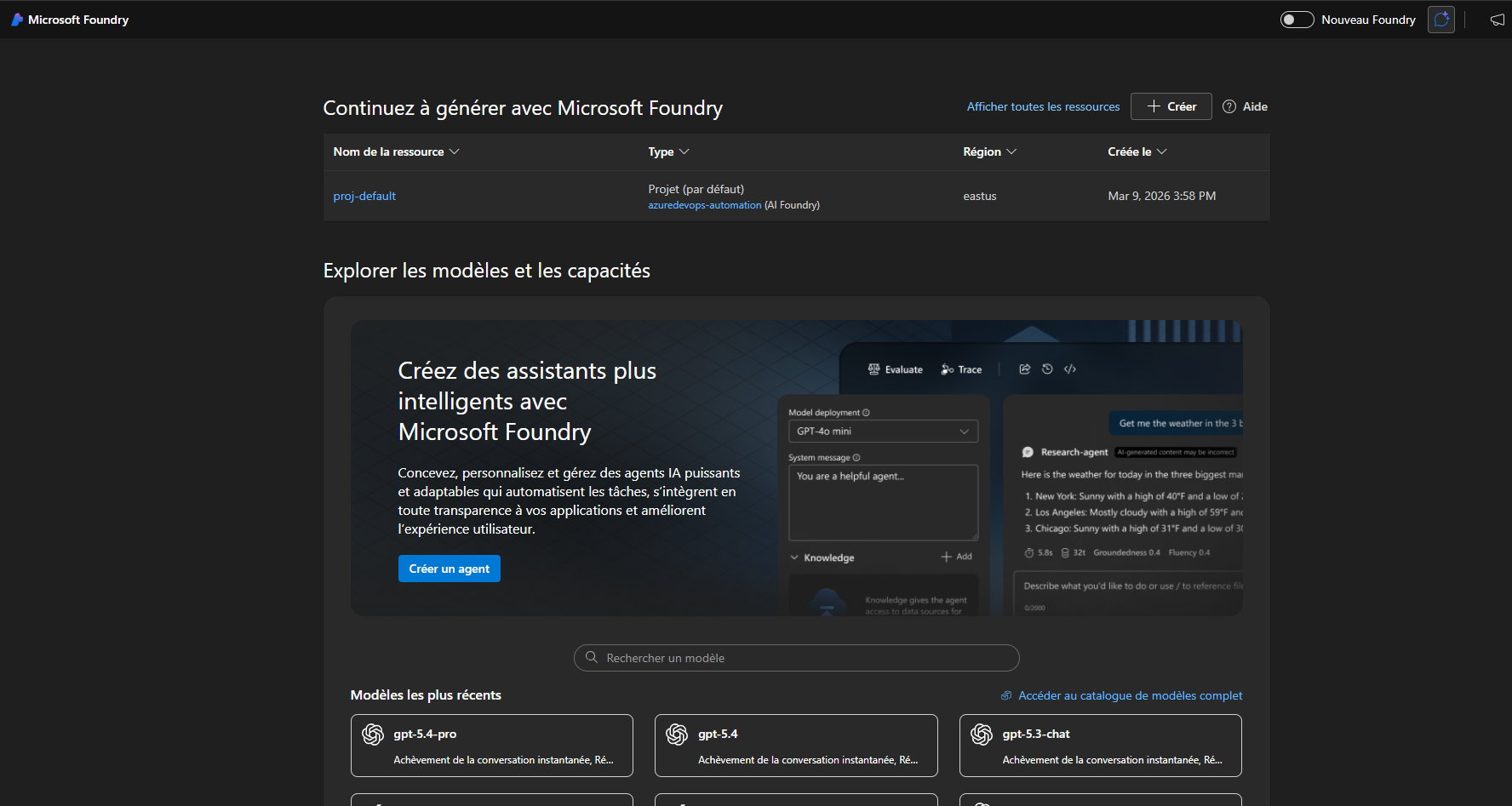Select the gpt-5.4 model card
This screenshot has height=806, width=1512.
[x=795, y=746]
